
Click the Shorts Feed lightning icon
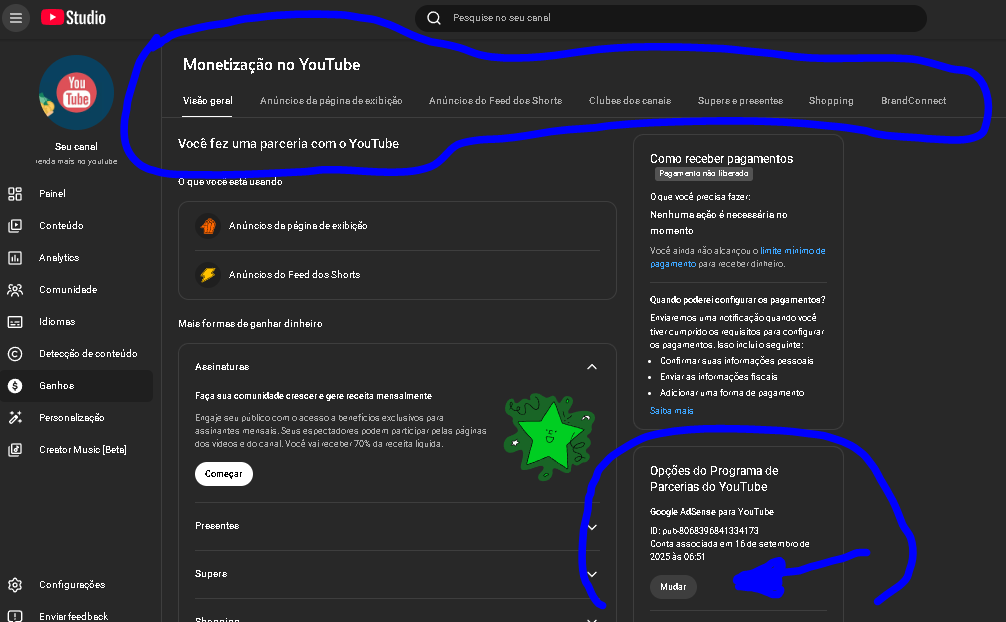[208, 275]
